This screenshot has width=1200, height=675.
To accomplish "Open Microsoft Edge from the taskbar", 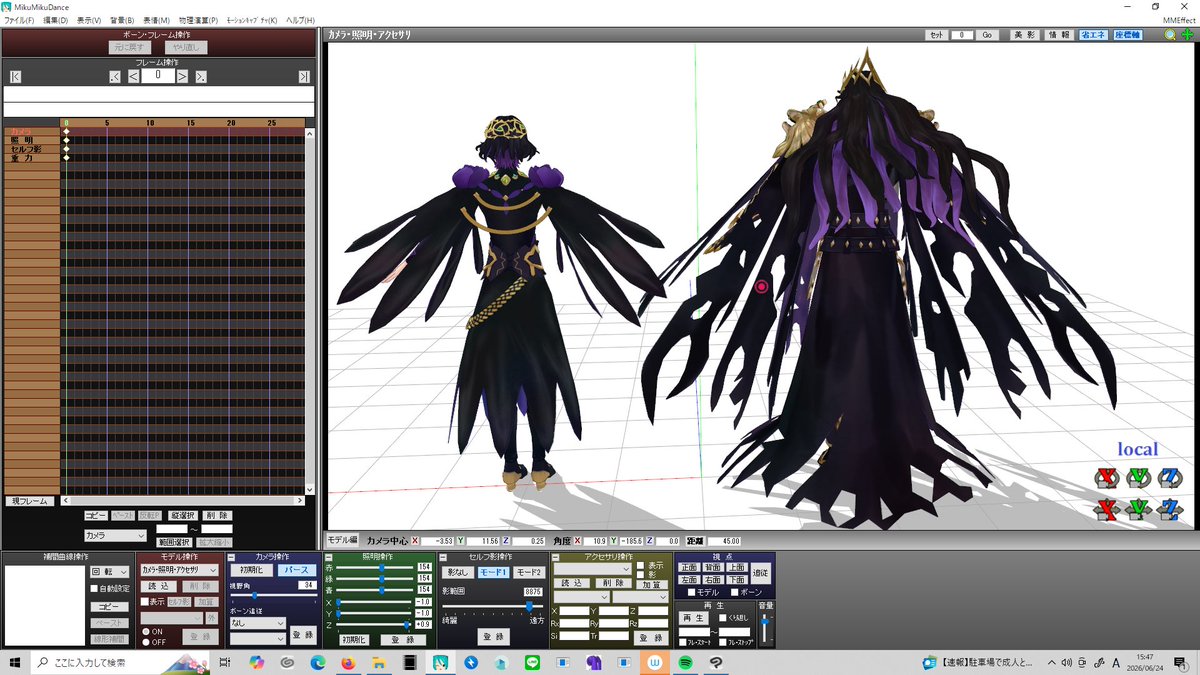I will [317, 662].
